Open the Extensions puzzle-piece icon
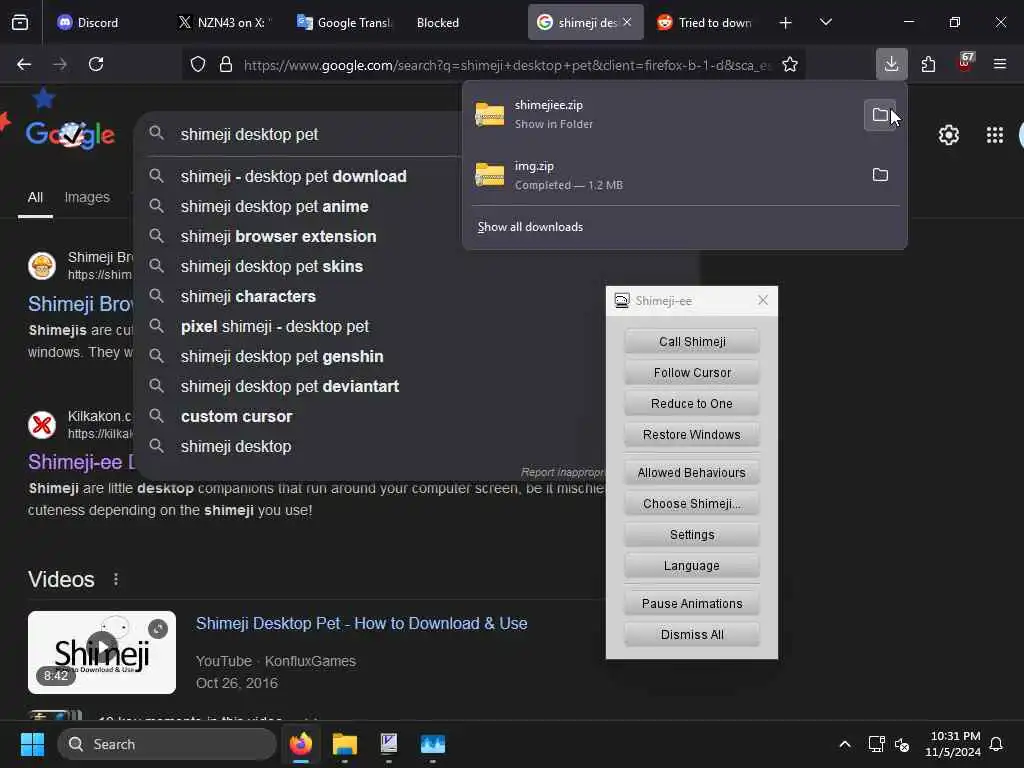The height and width of the screenshot is (768, 1024). click(x=928, y=64)
